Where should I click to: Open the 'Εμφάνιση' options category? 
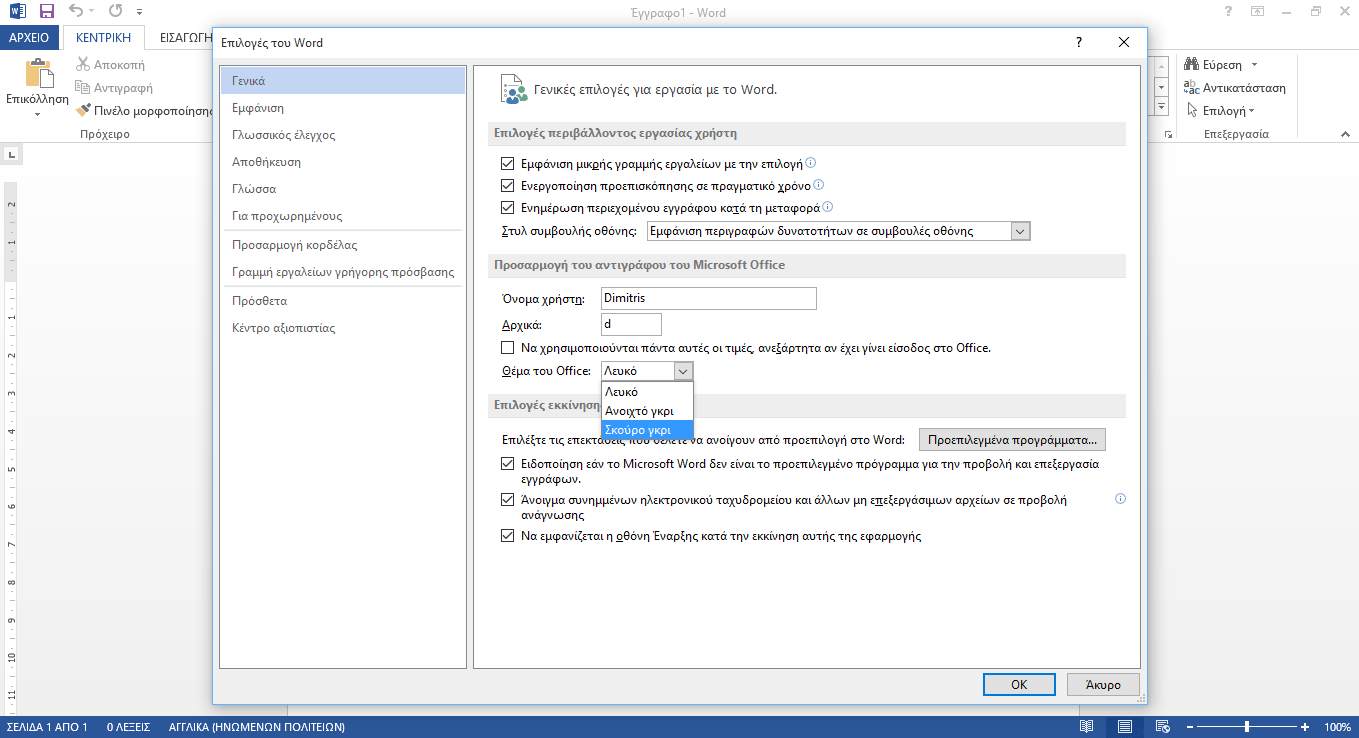coord(258,108)
